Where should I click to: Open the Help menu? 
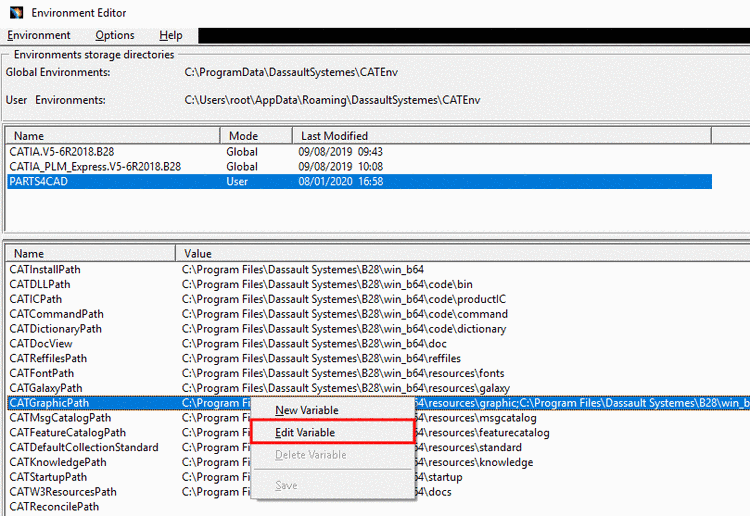(171, 35)
